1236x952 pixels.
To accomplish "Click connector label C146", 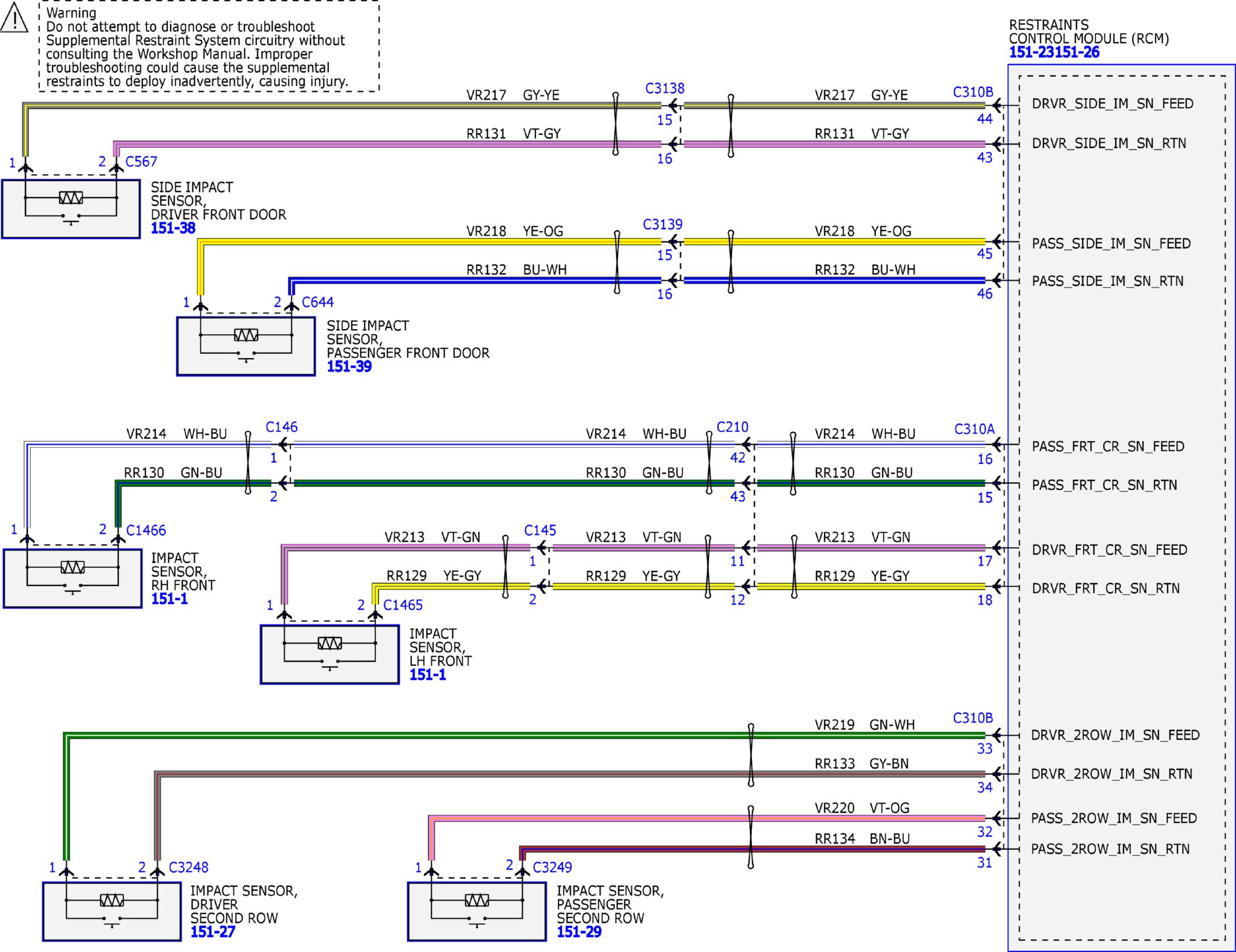I will point(281,428).
